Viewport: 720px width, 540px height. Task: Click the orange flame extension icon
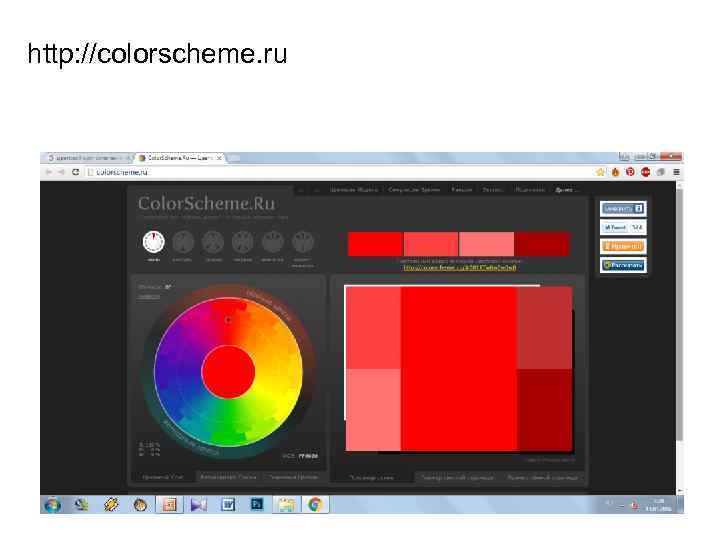coord(615,172)
